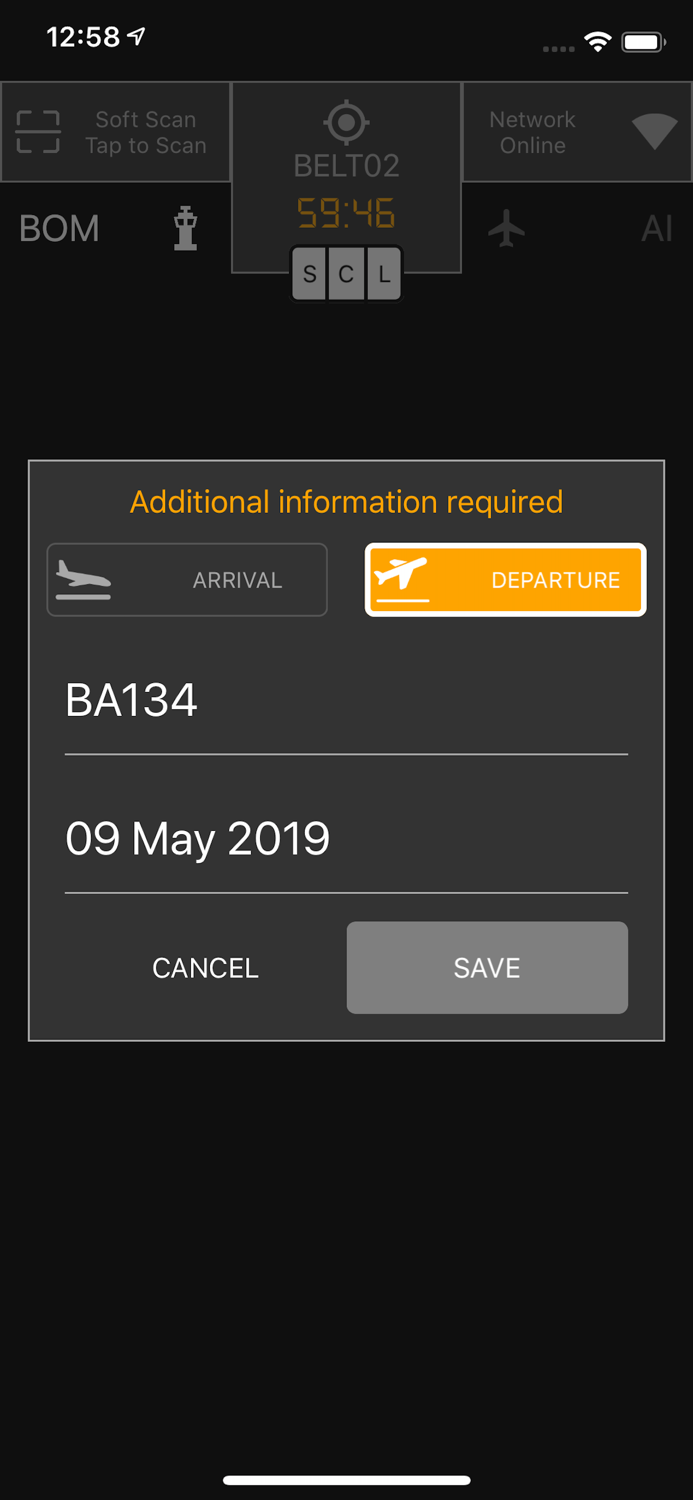The height and width of the screenshot is (1500, 693).
Task: Tap the airplane icon next to AI
Action: [x=506, y=228]
